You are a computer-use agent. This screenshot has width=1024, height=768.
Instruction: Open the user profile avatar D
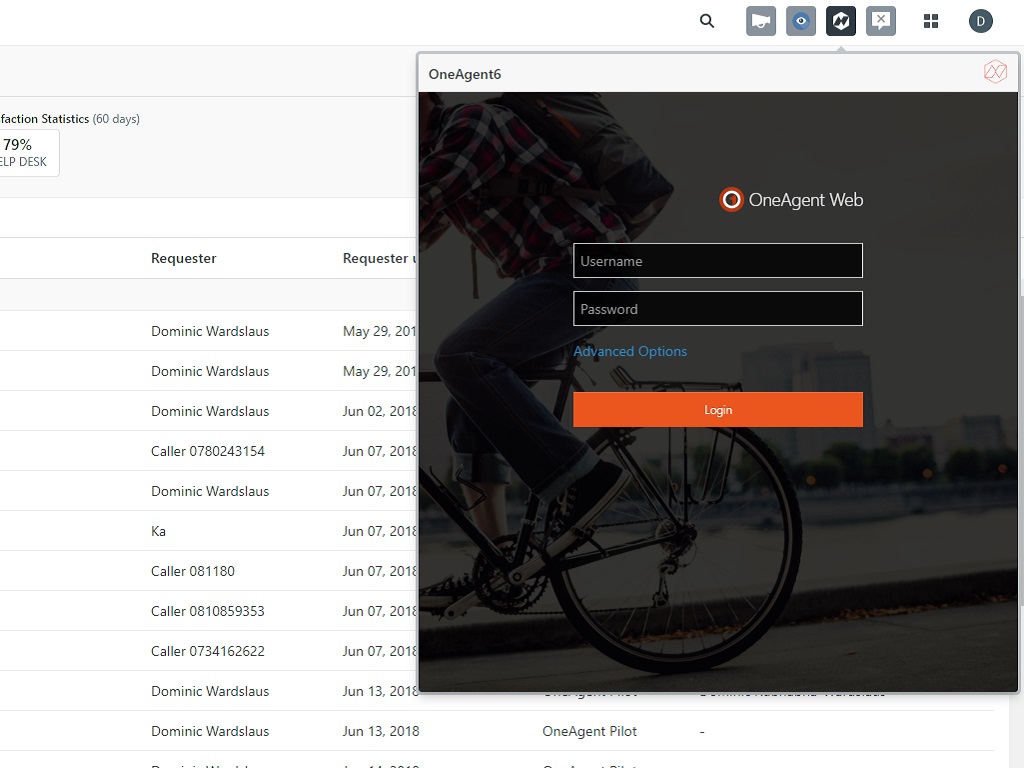coord(981,21)
